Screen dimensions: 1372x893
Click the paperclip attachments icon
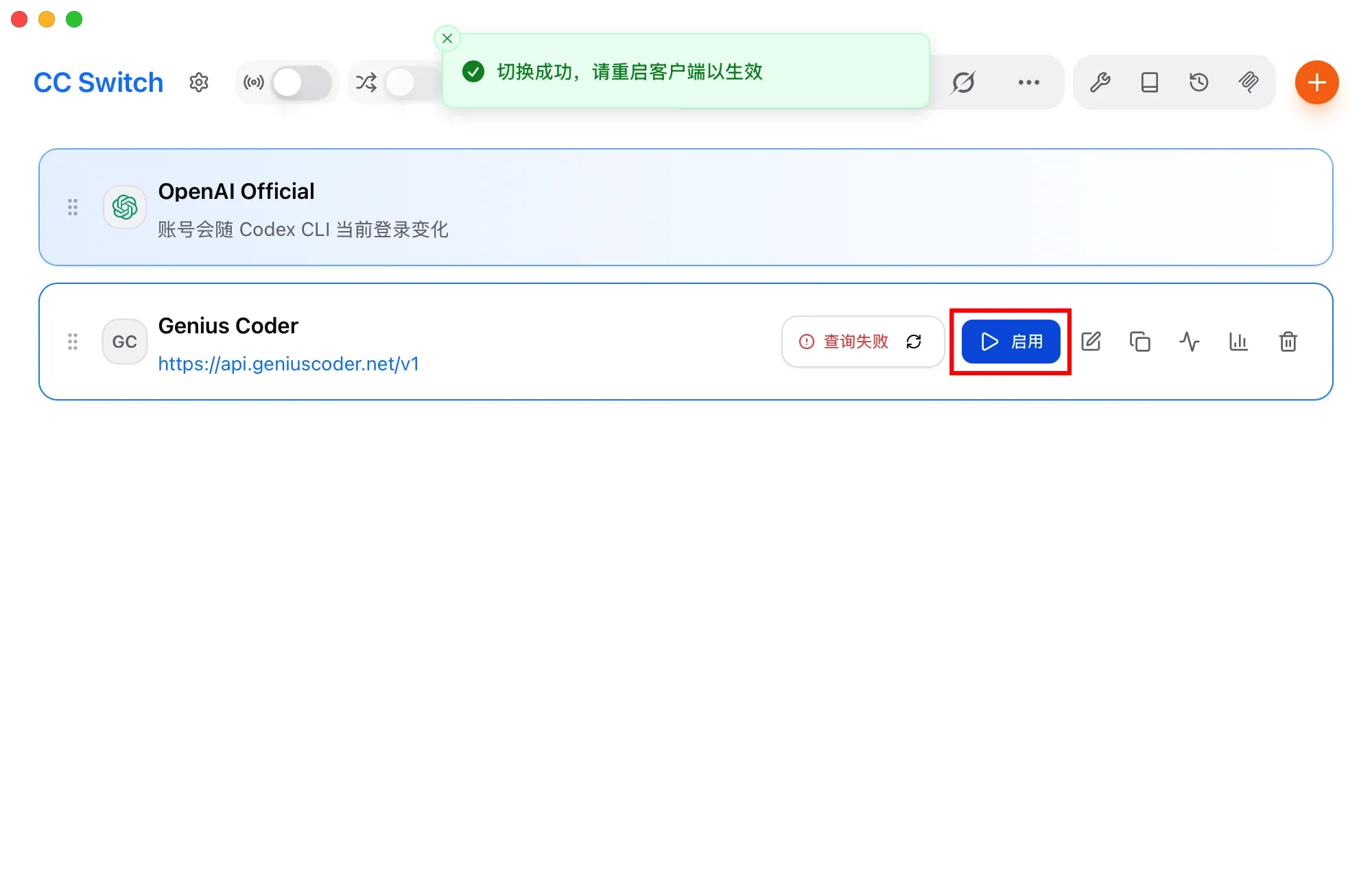click(x=1249, y=82)
